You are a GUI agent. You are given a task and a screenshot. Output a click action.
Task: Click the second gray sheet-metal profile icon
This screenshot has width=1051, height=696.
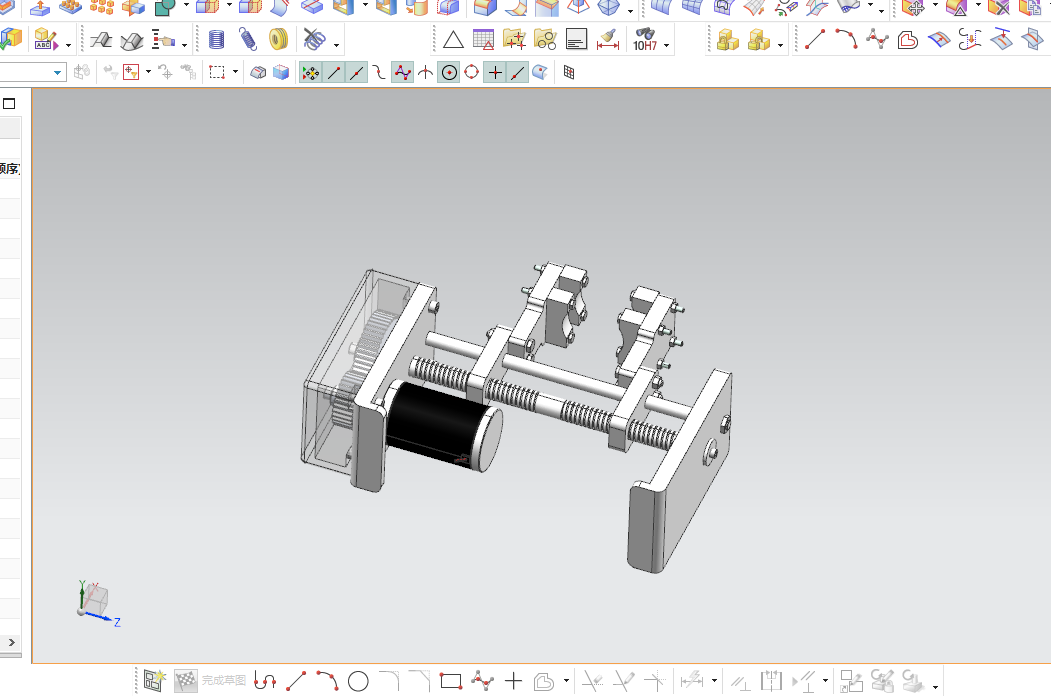(x=131, y=41)
